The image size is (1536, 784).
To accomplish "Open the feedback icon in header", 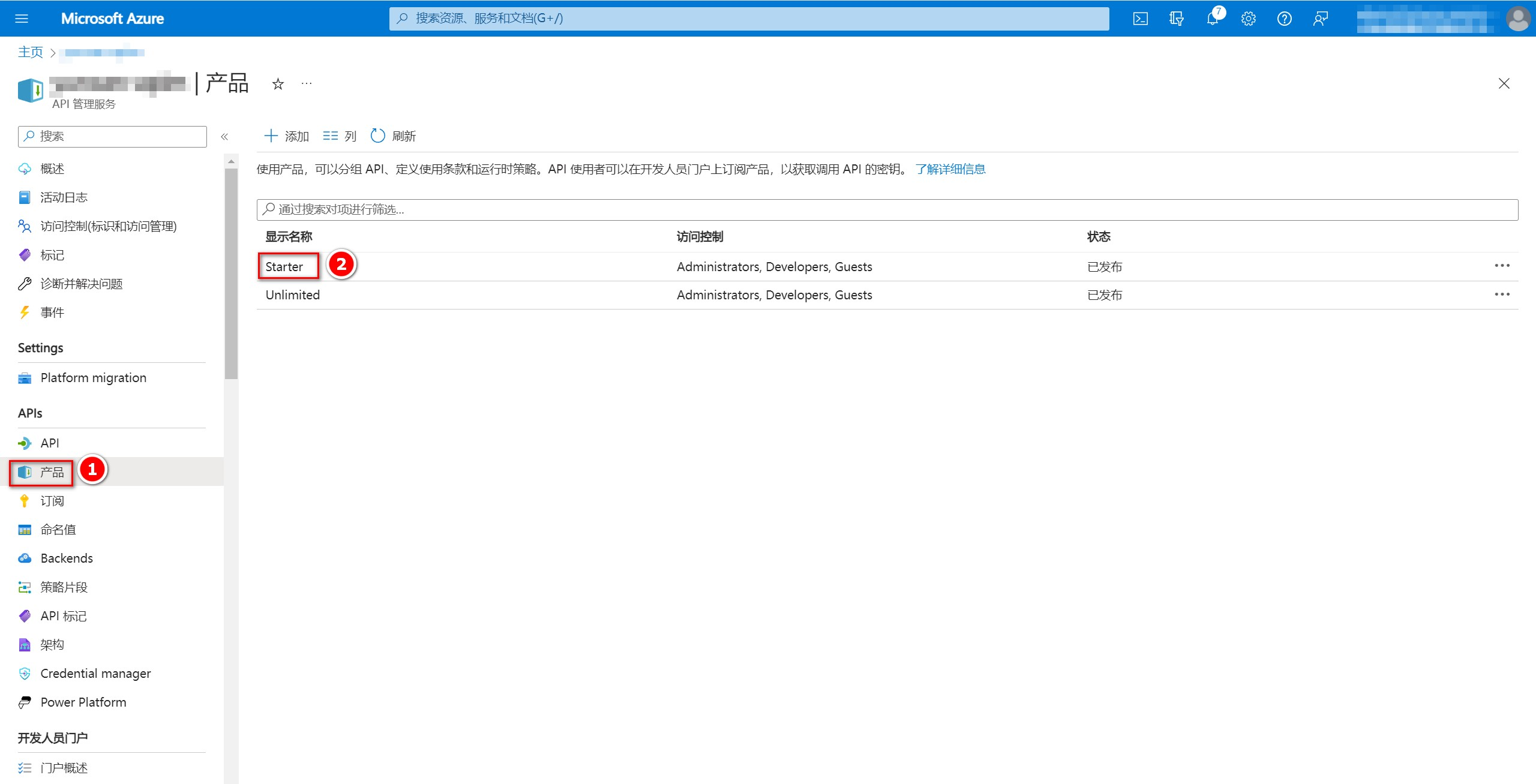I will click(x=1320, y=19).
